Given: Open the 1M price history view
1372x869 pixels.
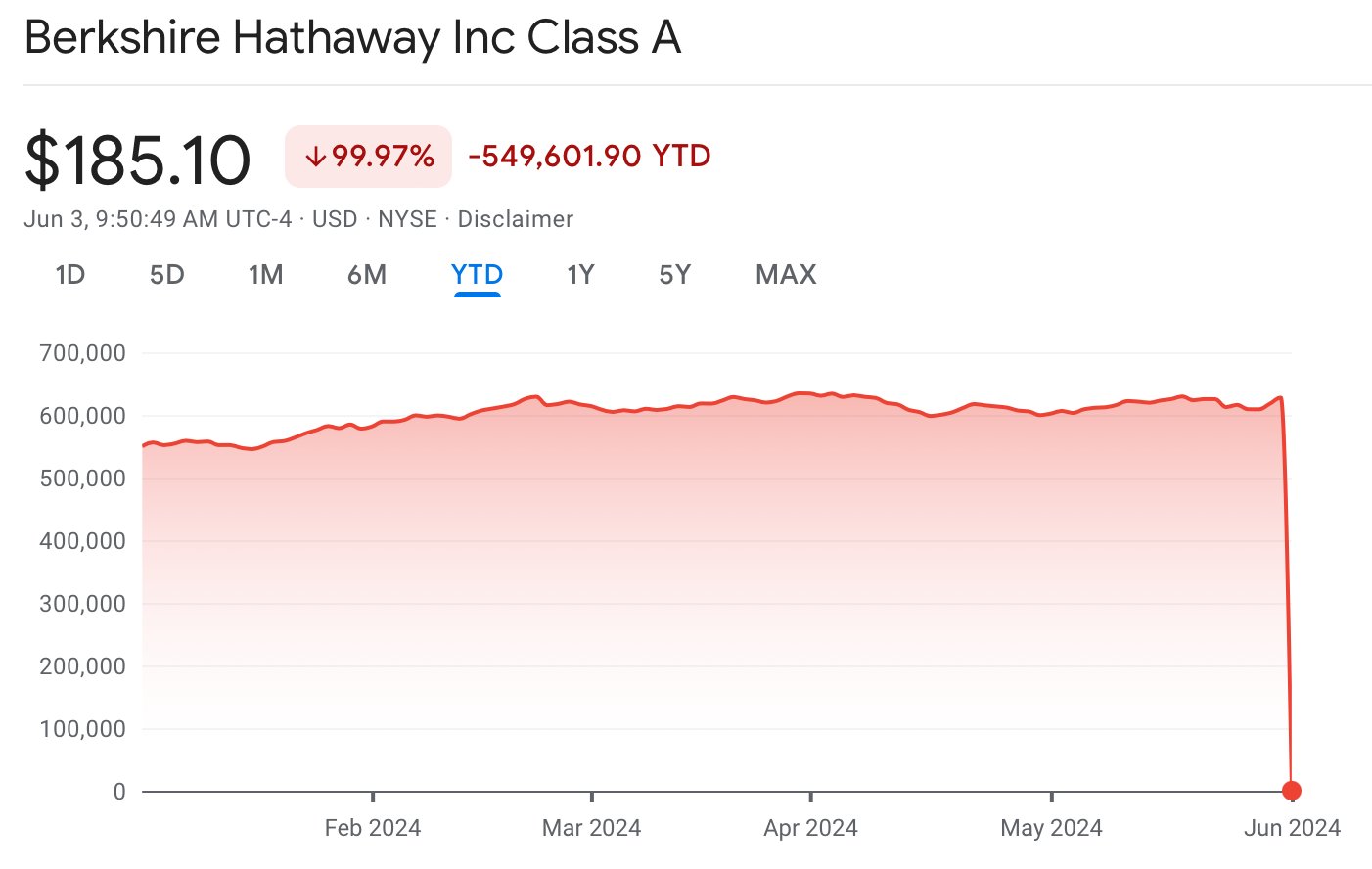Looking at the screenshot, I should (x=266, y=275).
